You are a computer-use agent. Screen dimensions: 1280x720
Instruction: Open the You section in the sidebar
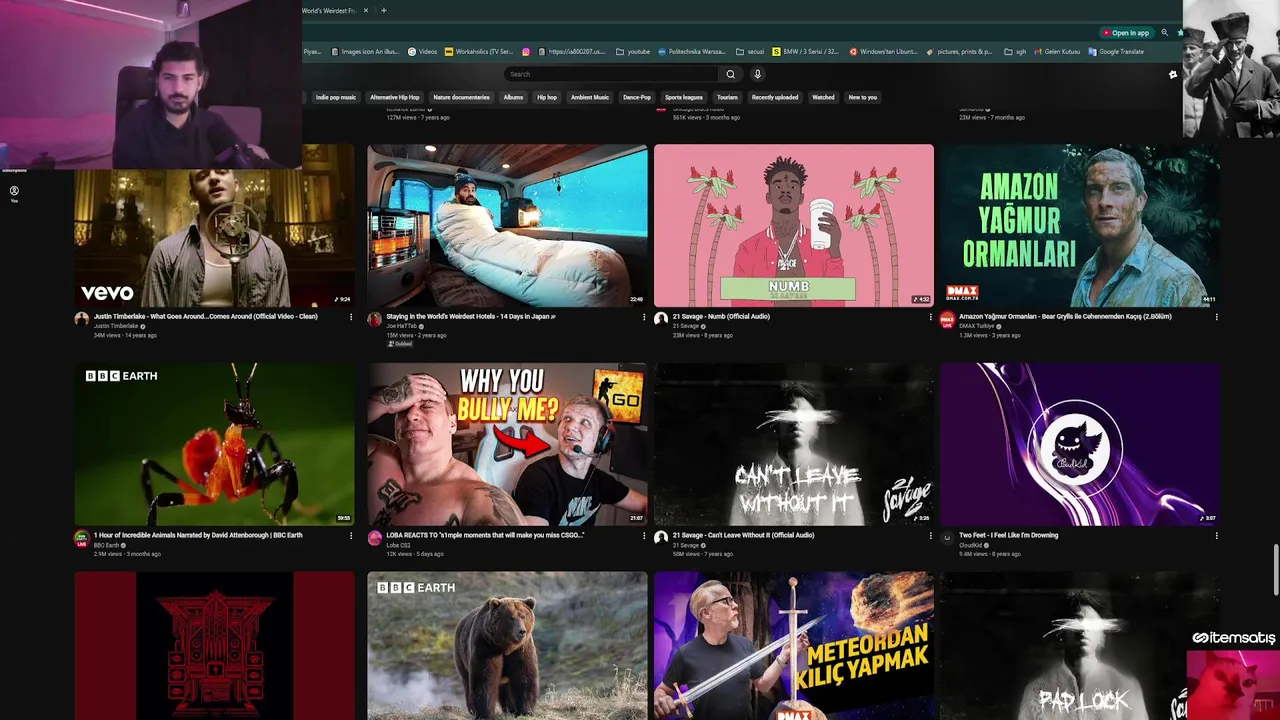[14, 193]
